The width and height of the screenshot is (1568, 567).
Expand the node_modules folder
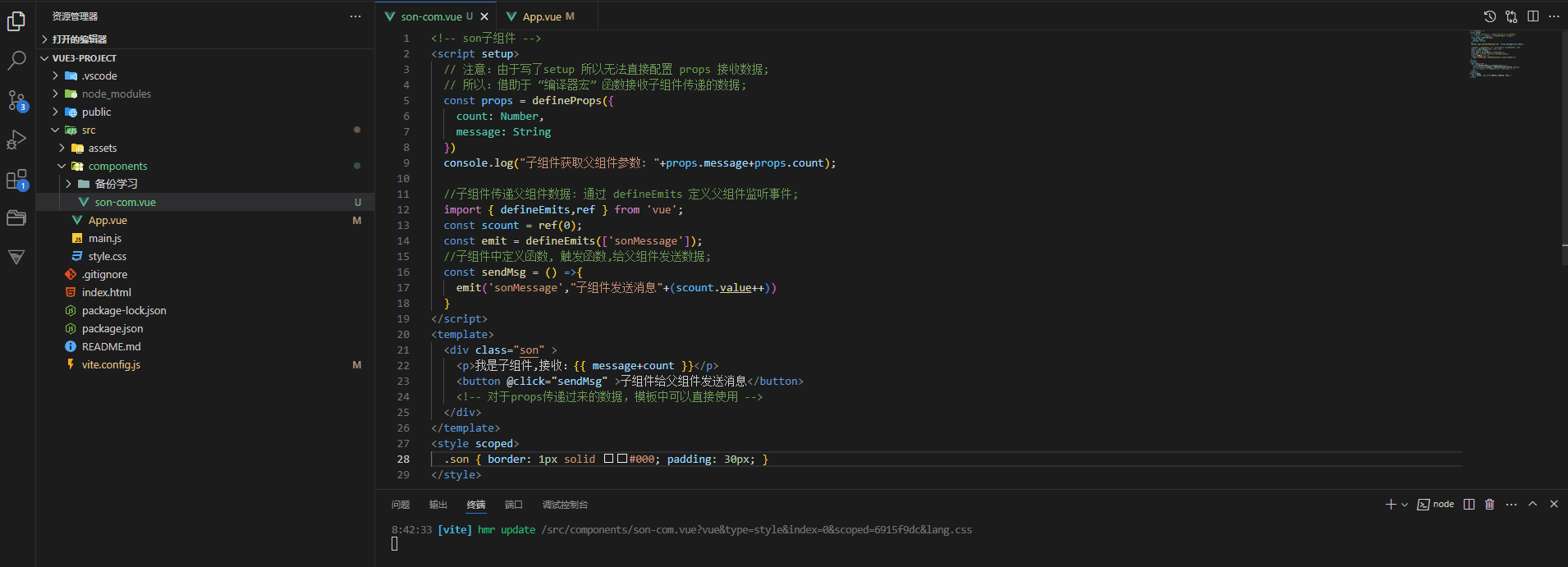pyautogui.click(x=205, y=94)
